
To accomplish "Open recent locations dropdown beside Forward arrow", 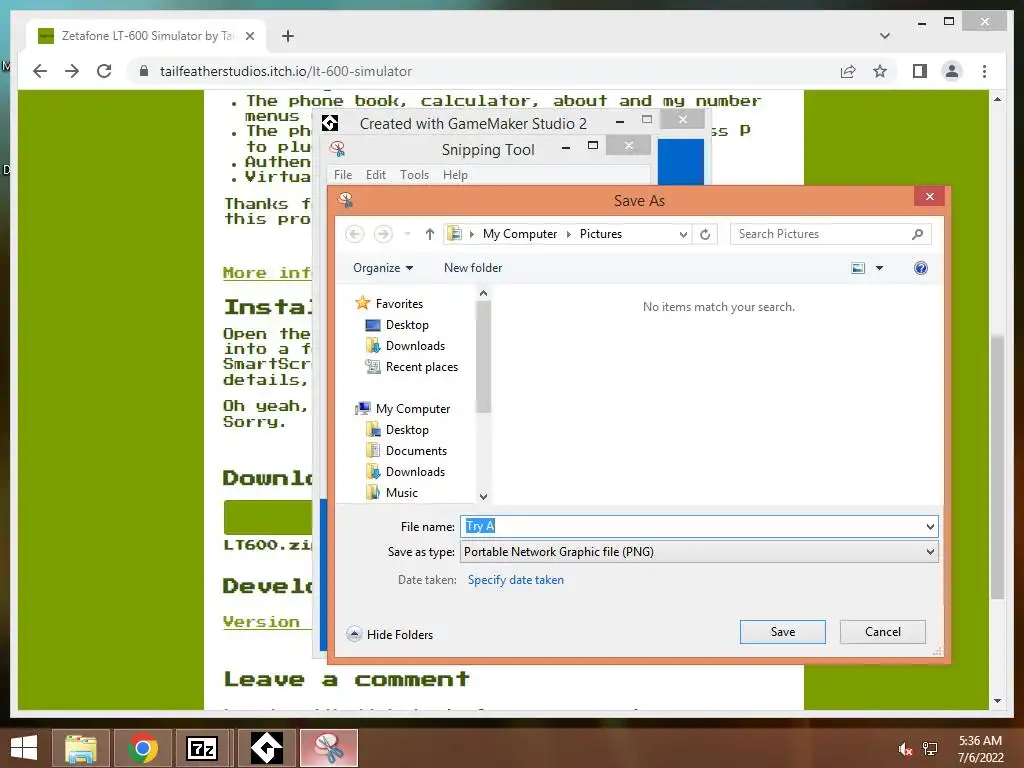I will (407, 234).
